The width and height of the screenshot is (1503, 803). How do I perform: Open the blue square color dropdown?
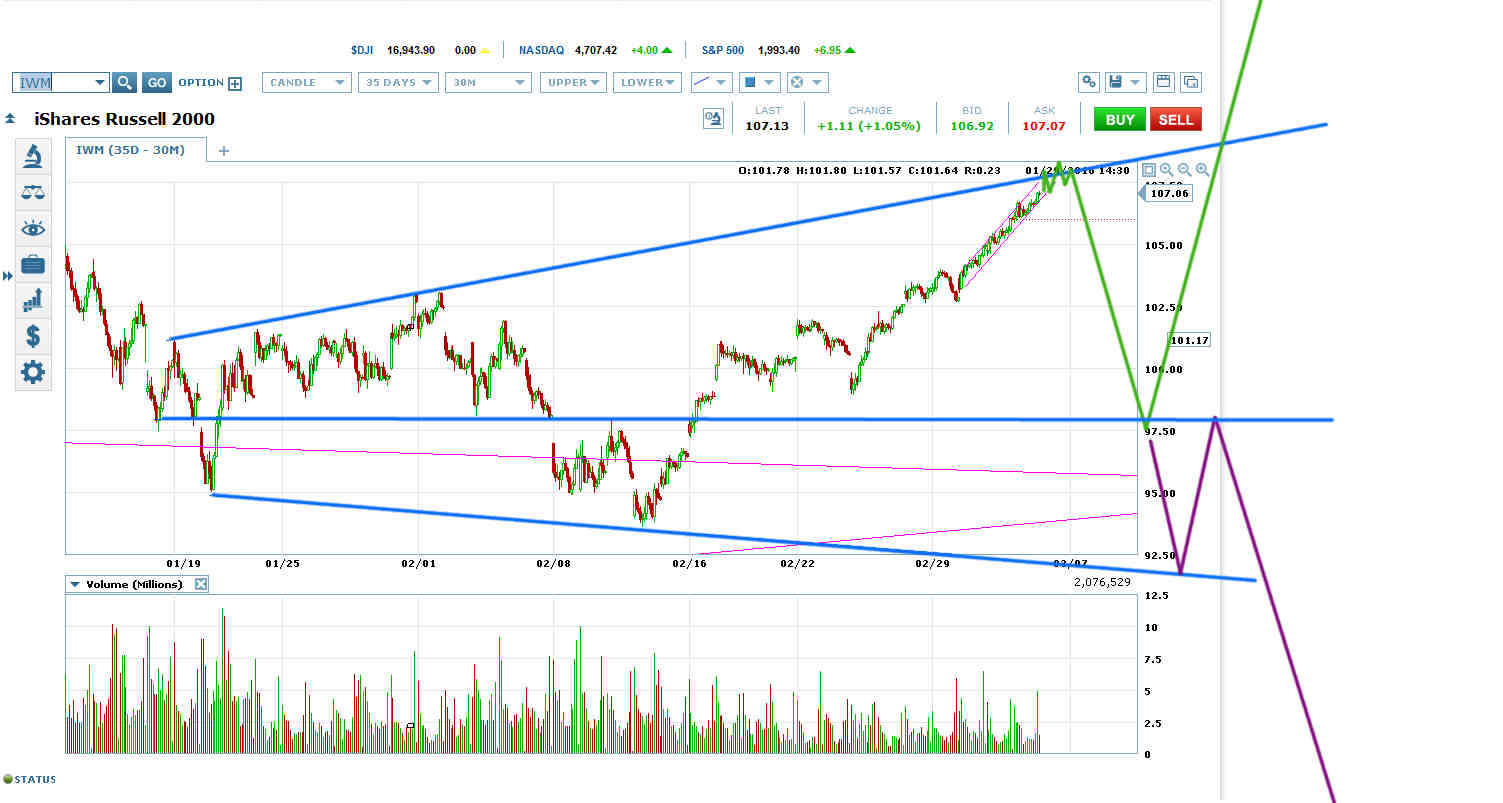point(759,83)
